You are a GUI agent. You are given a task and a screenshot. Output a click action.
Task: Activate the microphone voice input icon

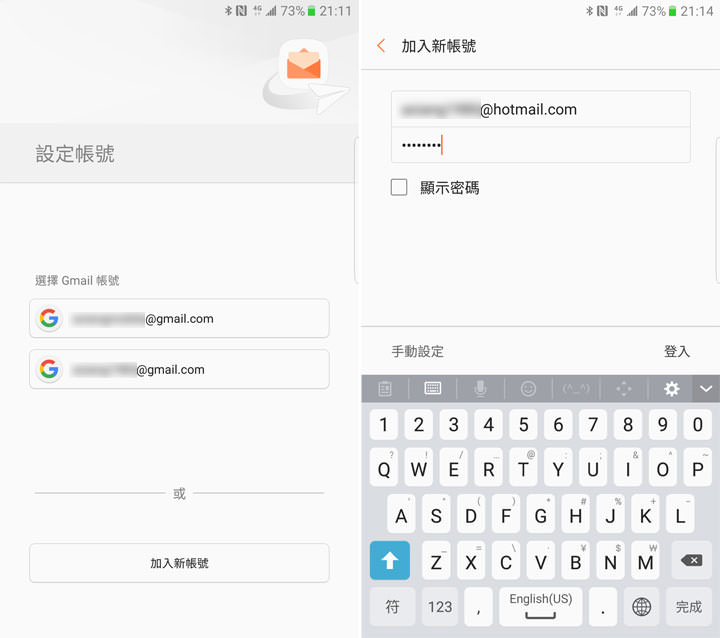click(481, 388)
